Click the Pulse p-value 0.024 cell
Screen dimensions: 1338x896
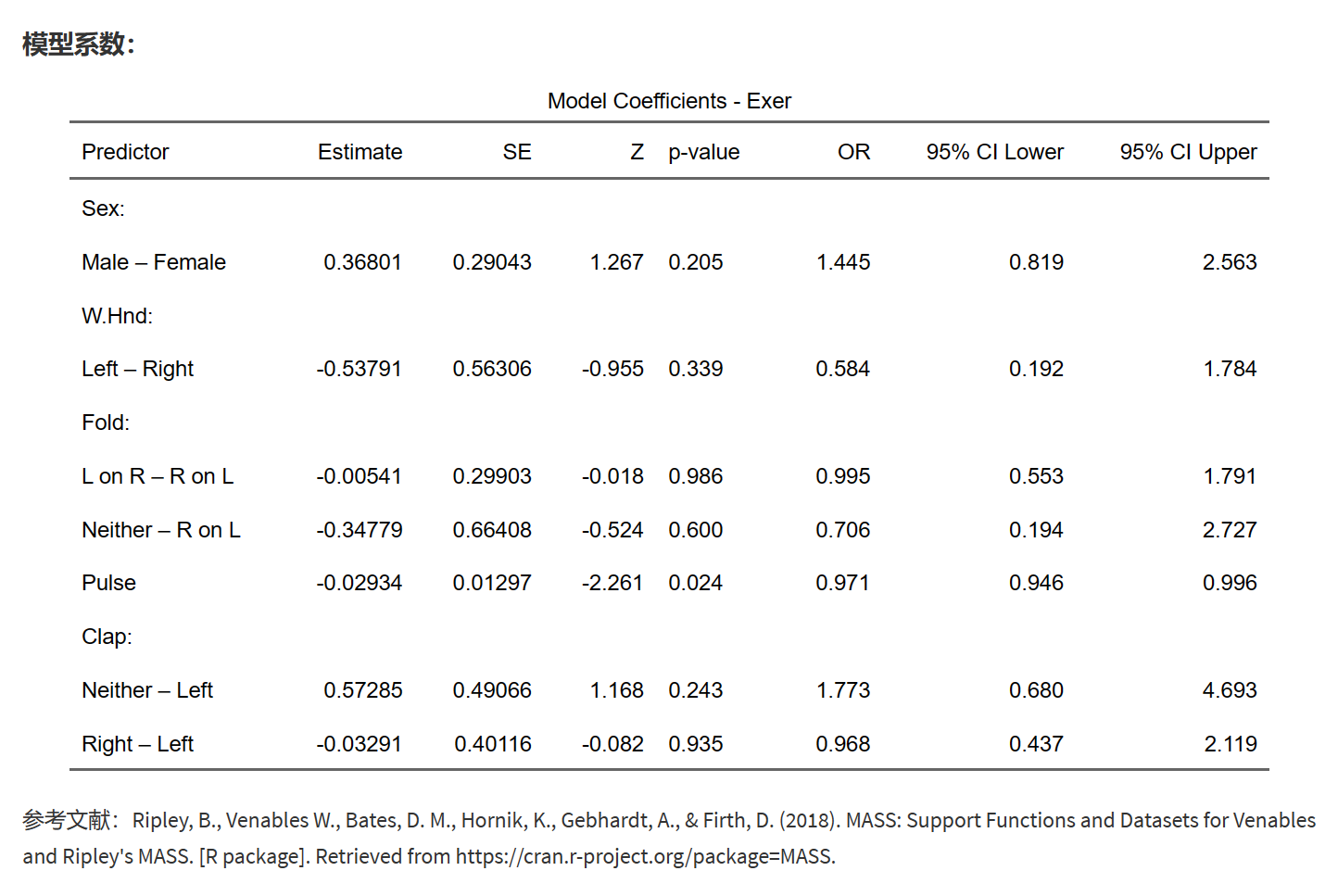tap(695, 583)
